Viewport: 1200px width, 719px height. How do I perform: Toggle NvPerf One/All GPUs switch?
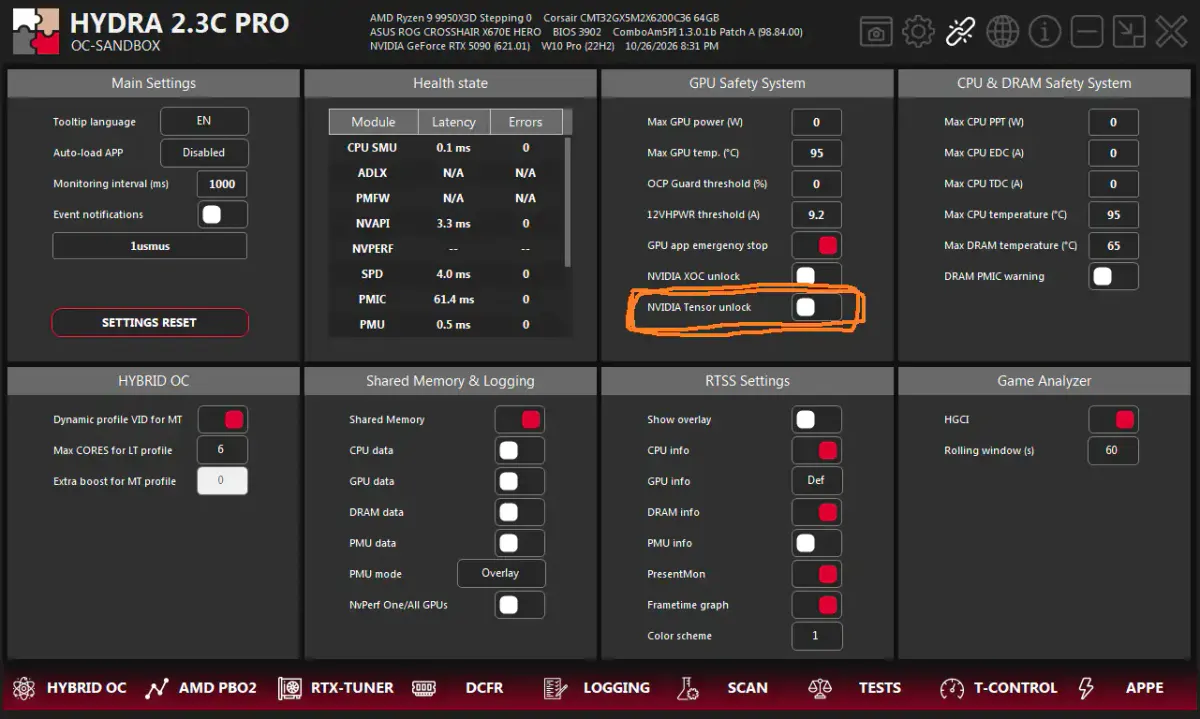[x=519, y=604]
